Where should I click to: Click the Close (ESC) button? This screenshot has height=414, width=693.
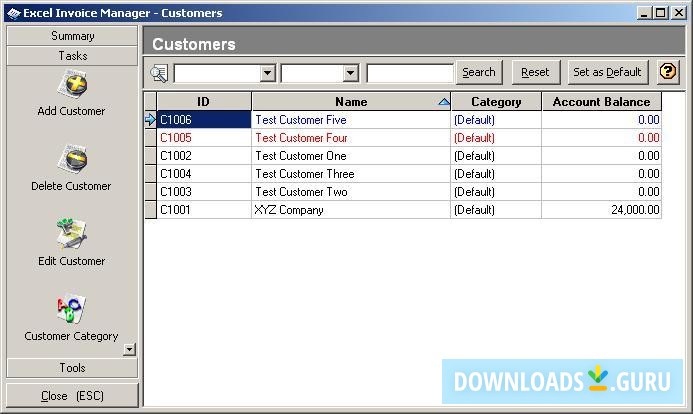[72, 395]
